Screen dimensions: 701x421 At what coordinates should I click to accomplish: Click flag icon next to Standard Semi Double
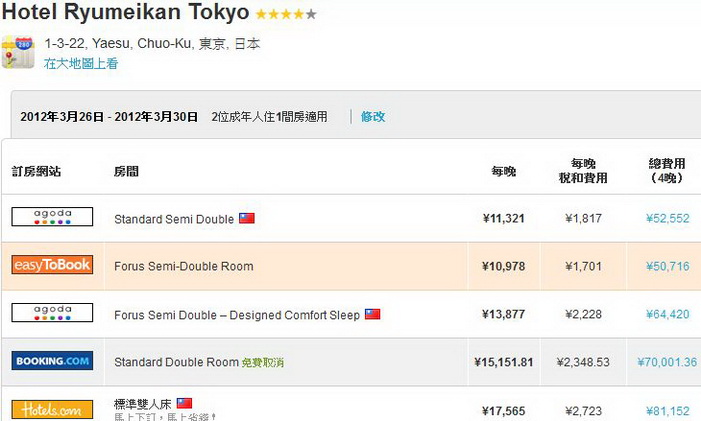point(247,218)
